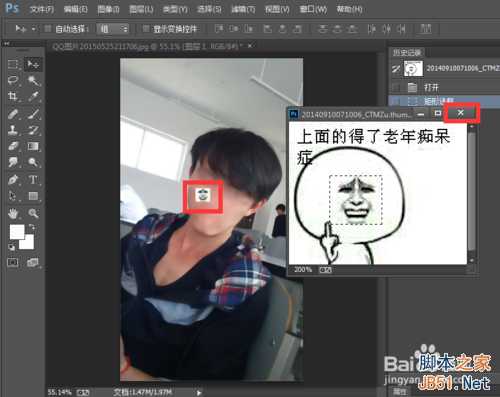Reset to default foreground and background colors
The height and width of the screenshot is (397, 500).
12,247
